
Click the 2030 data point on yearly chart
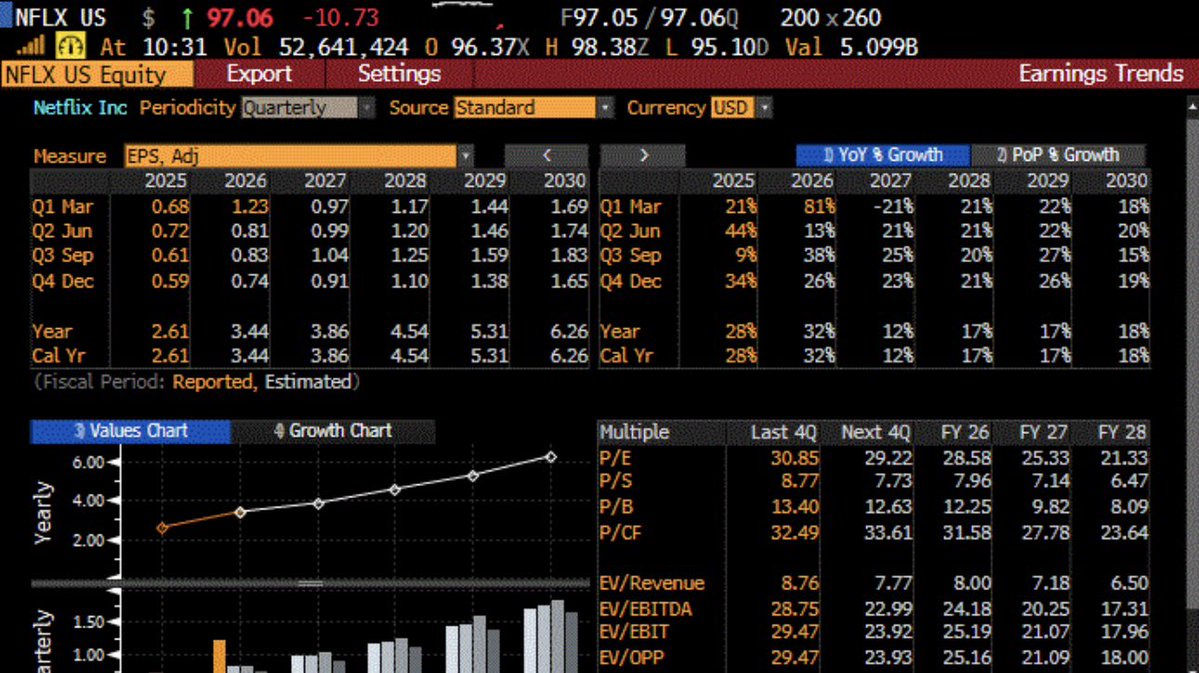(551, 457)
